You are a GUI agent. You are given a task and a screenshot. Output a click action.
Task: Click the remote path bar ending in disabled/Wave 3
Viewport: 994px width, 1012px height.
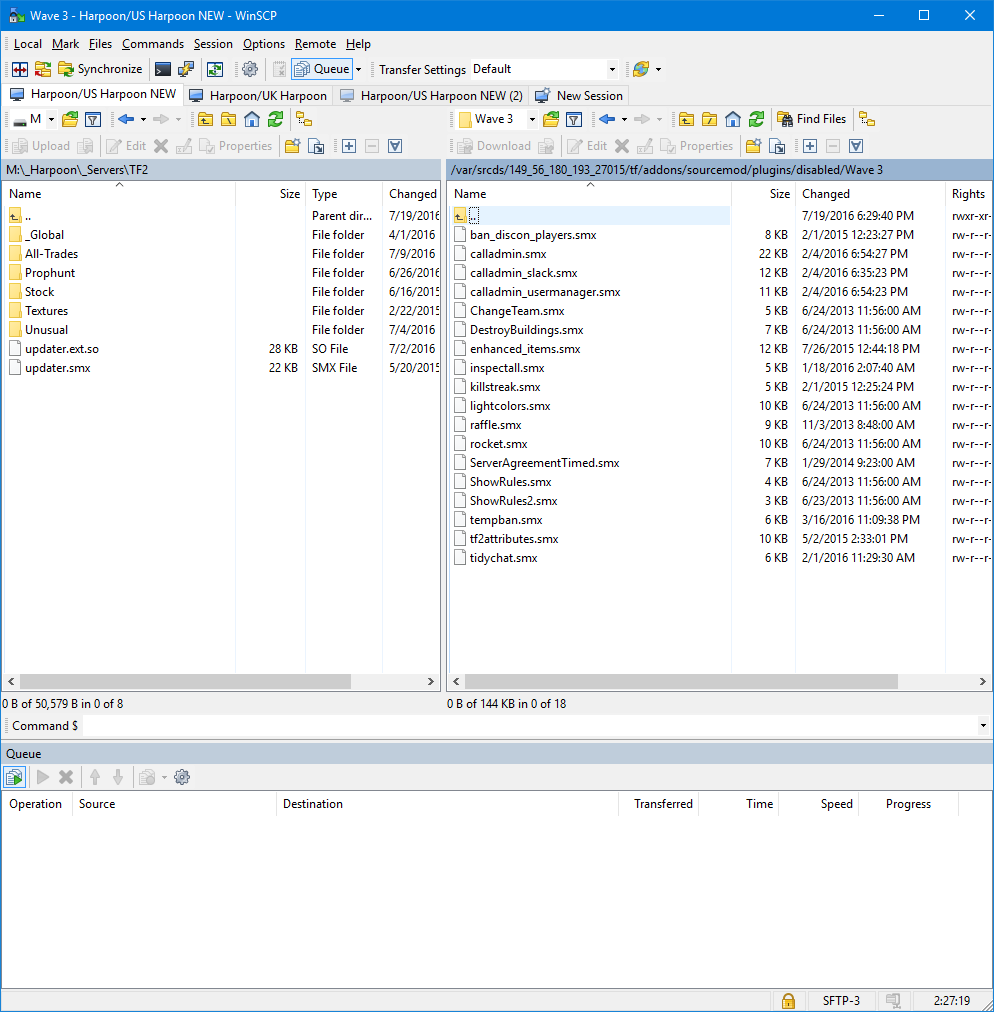coord(719,170)
